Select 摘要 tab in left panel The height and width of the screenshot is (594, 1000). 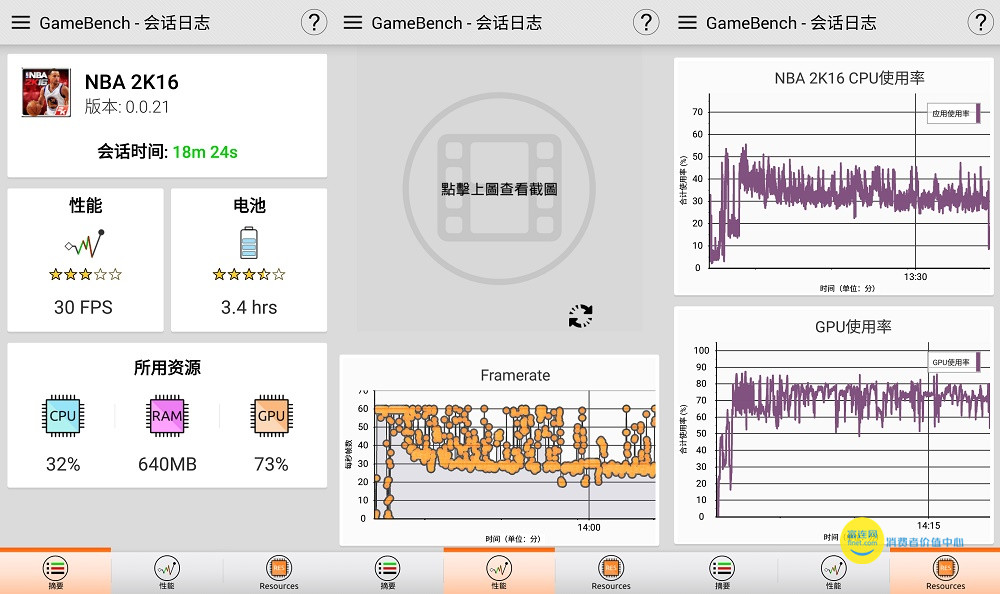55,572
